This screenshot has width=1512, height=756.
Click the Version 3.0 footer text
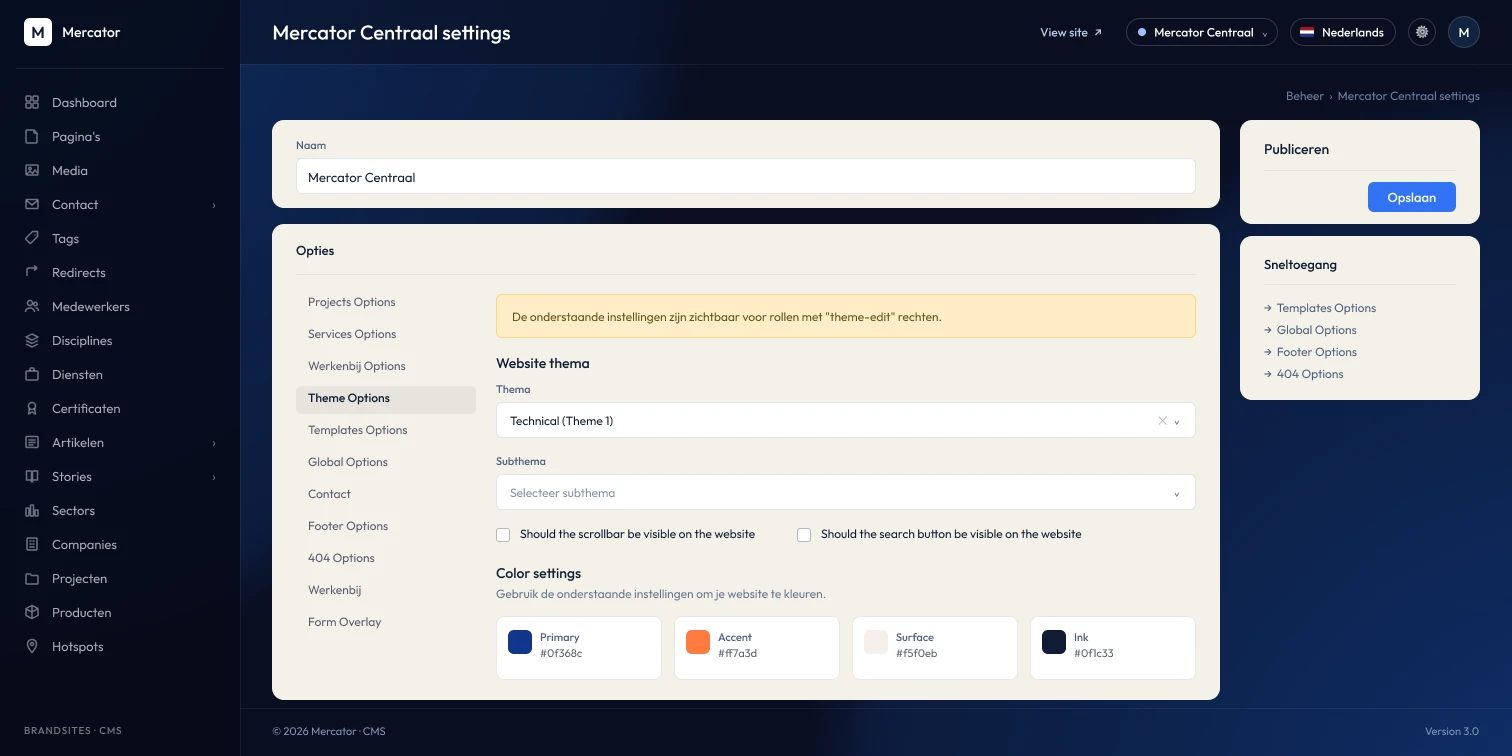[x=1452, y=731]
